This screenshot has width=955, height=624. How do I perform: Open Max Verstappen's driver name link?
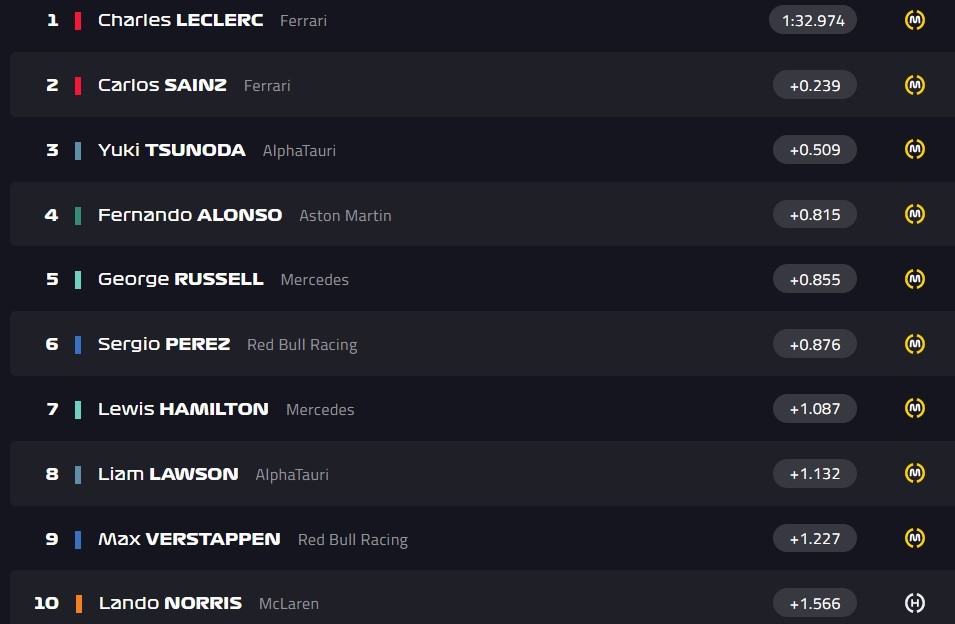(x=189, y=539)
